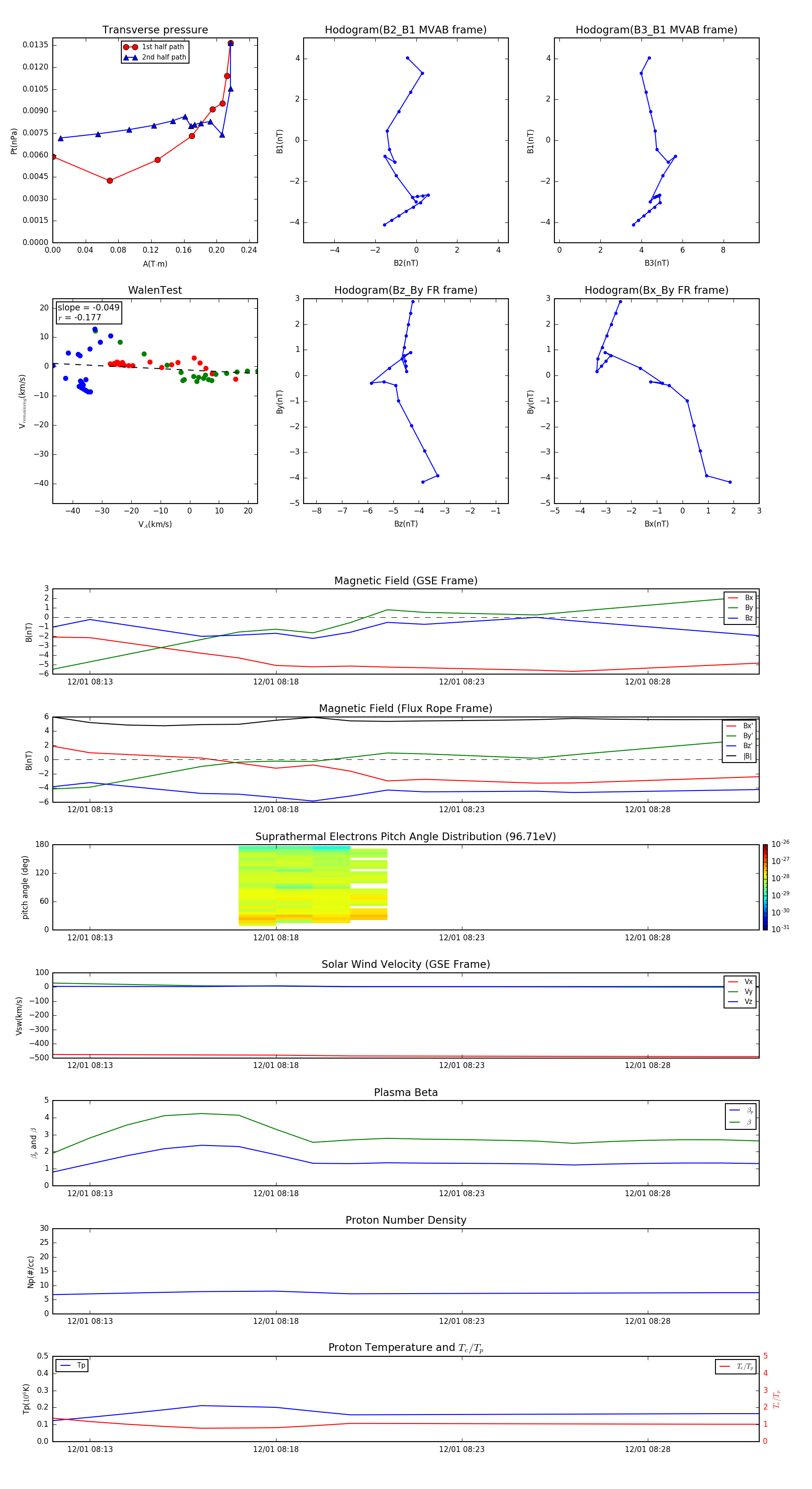The width and height of the screenshot is (812, 1489).
Task: Click the 'Magnetic Field (Flux Rope Frame)' title
Action: coord(406,709)
